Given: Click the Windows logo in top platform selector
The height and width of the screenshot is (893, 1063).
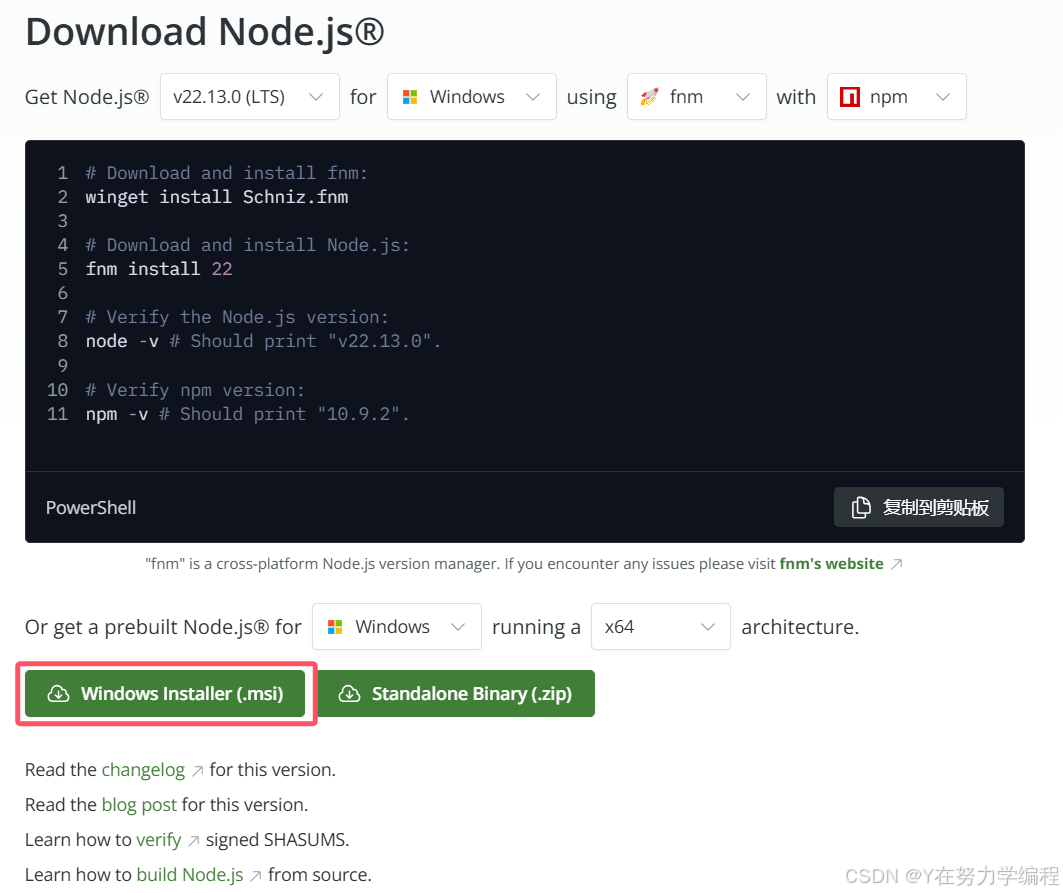Looking at the screenshot, I should [409, 97].
